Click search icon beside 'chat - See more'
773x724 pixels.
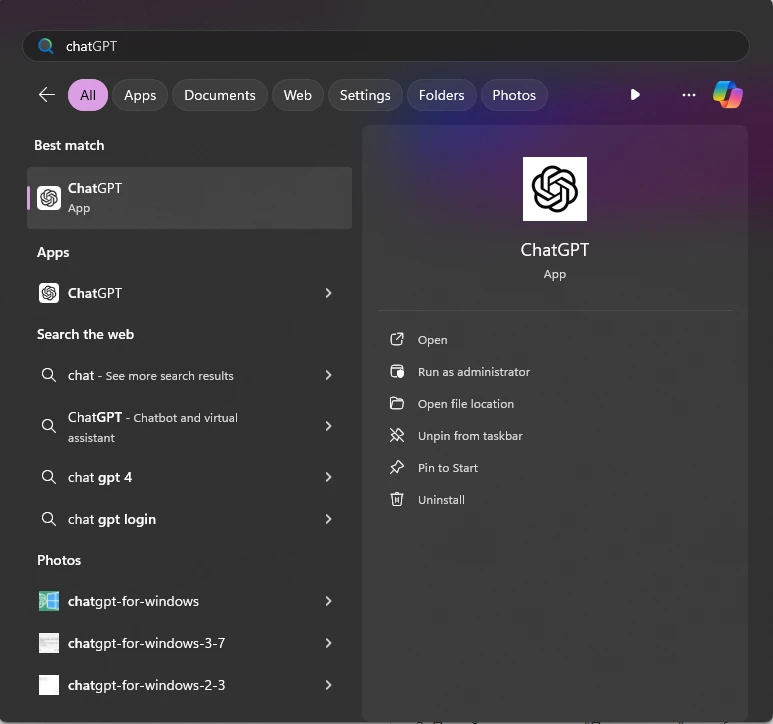(48, 375)
